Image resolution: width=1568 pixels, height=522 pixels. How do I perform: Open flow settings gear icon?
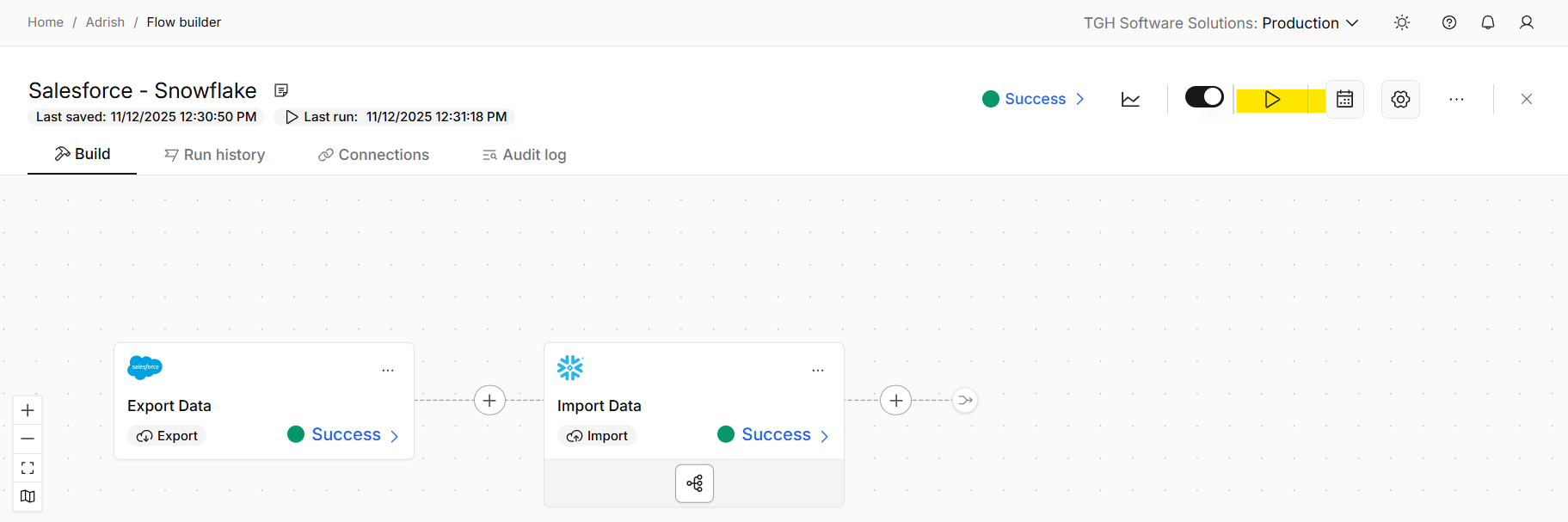coord(1400,100)
